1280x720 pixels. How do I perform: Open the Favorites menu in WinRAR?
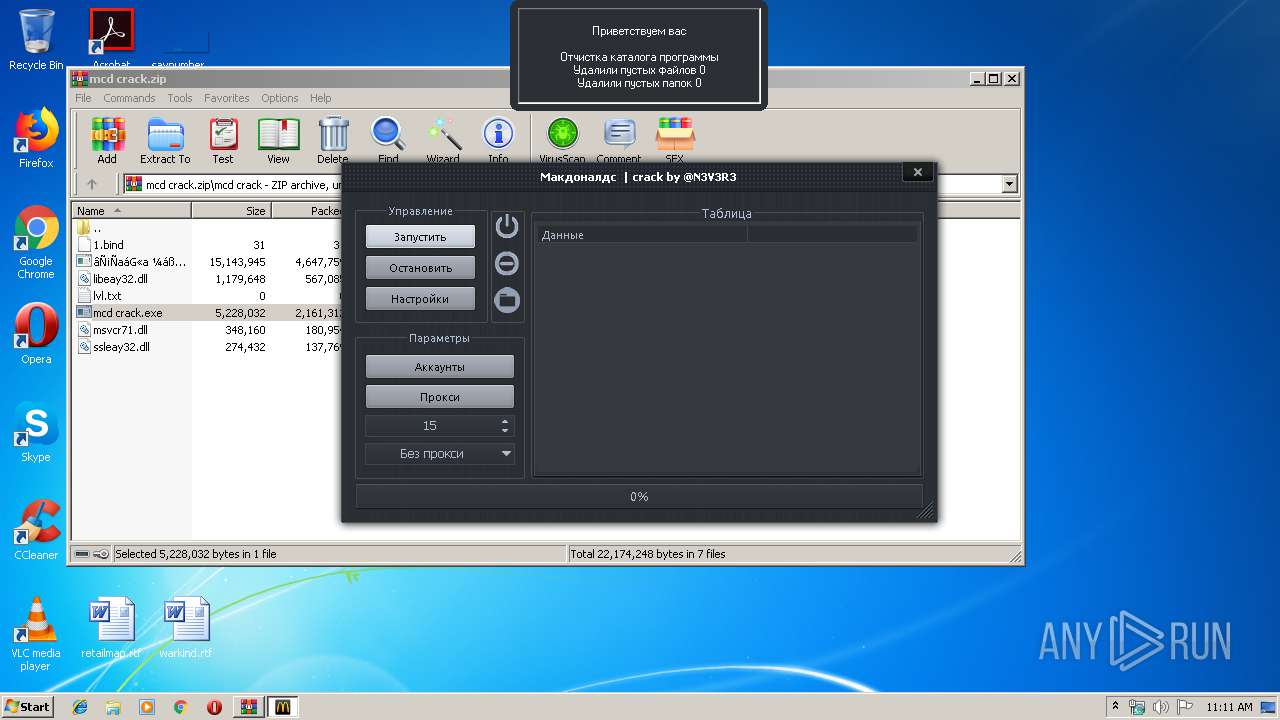pyautogui.click(x=227, y=98)
